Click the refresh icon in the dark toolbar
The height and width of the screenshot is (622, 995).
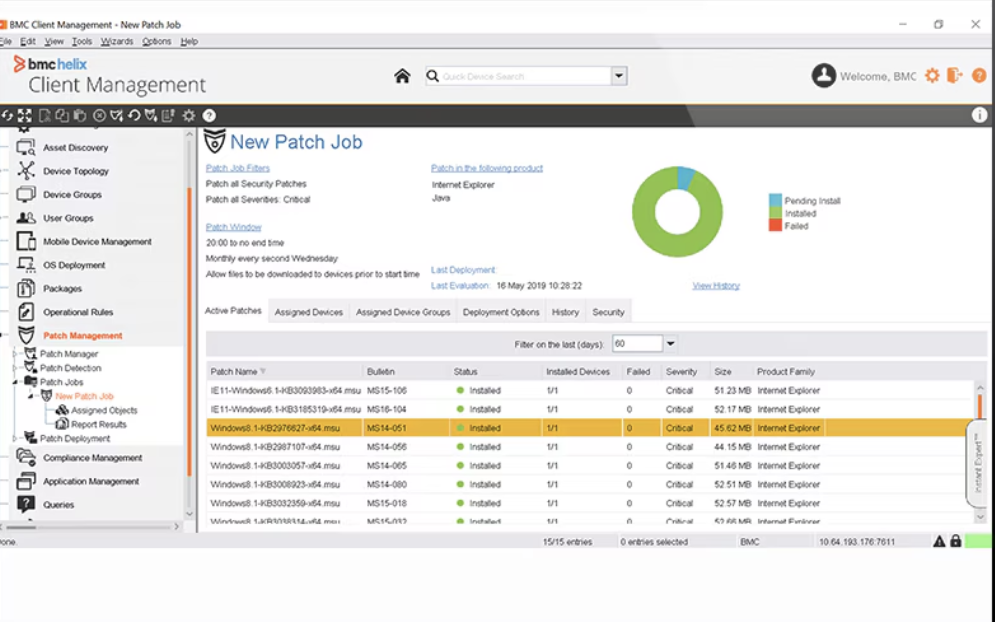(x=8, y=115)
